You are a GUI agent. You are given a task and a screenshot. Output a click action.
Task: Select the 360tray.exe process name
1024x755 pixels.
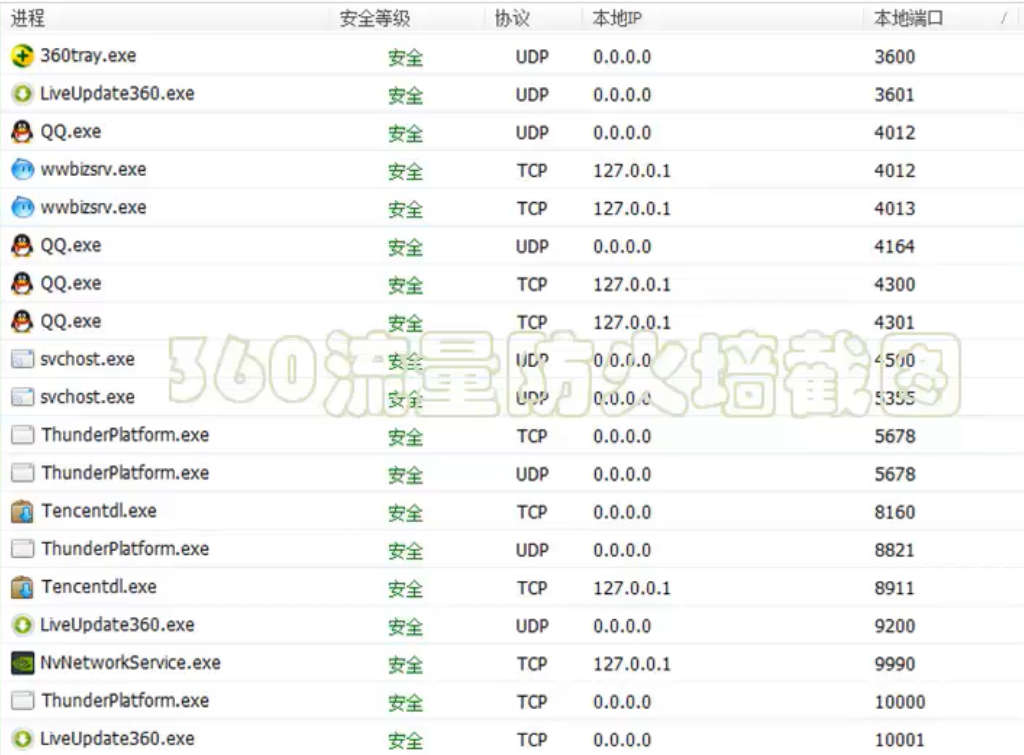(x=88, y=56)
